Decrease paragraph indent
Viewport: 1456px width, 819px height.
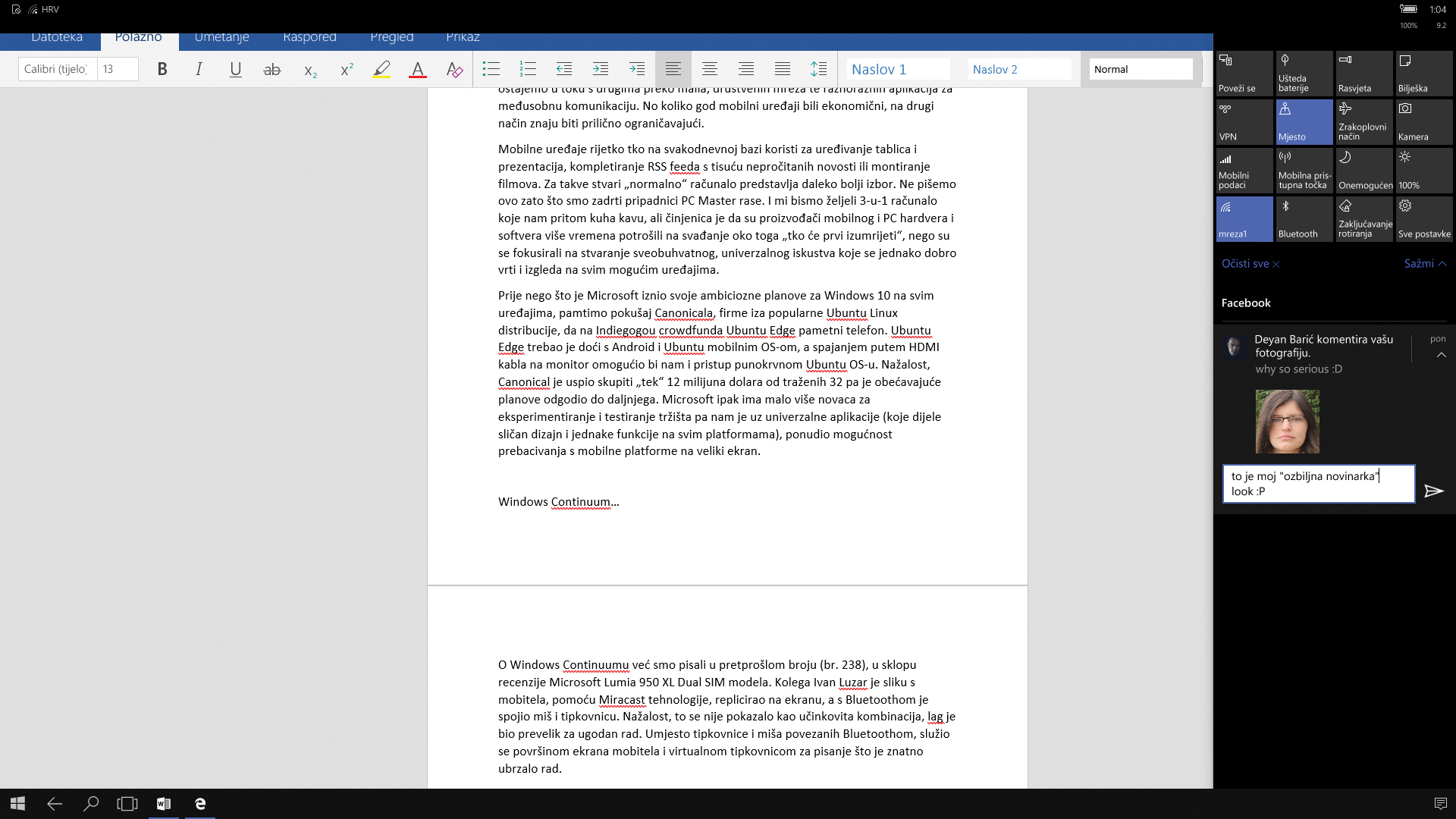tap(563, 69)
